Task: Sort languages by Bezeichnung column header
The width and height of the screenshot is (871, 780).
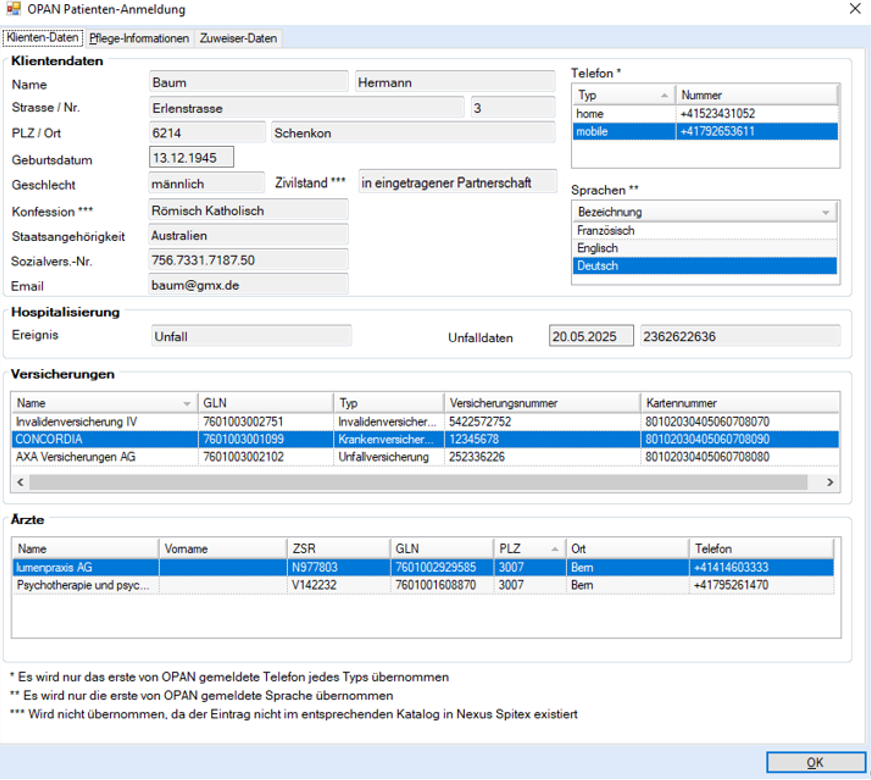Action: coord(700,212)
